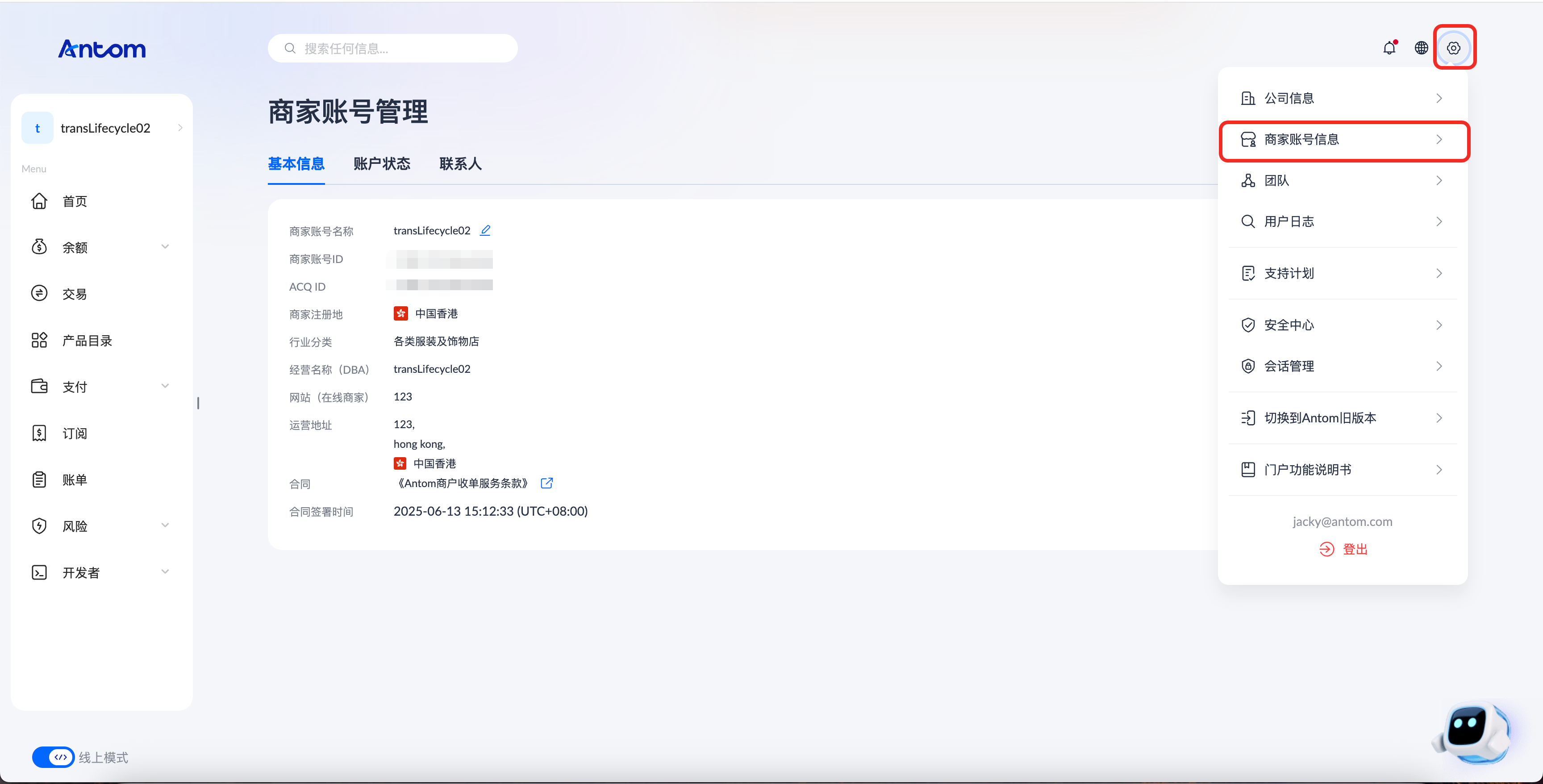Click the 登出 logout button
The height and width of the screenshot is (784, 1543).
[x=1343, y=549]
